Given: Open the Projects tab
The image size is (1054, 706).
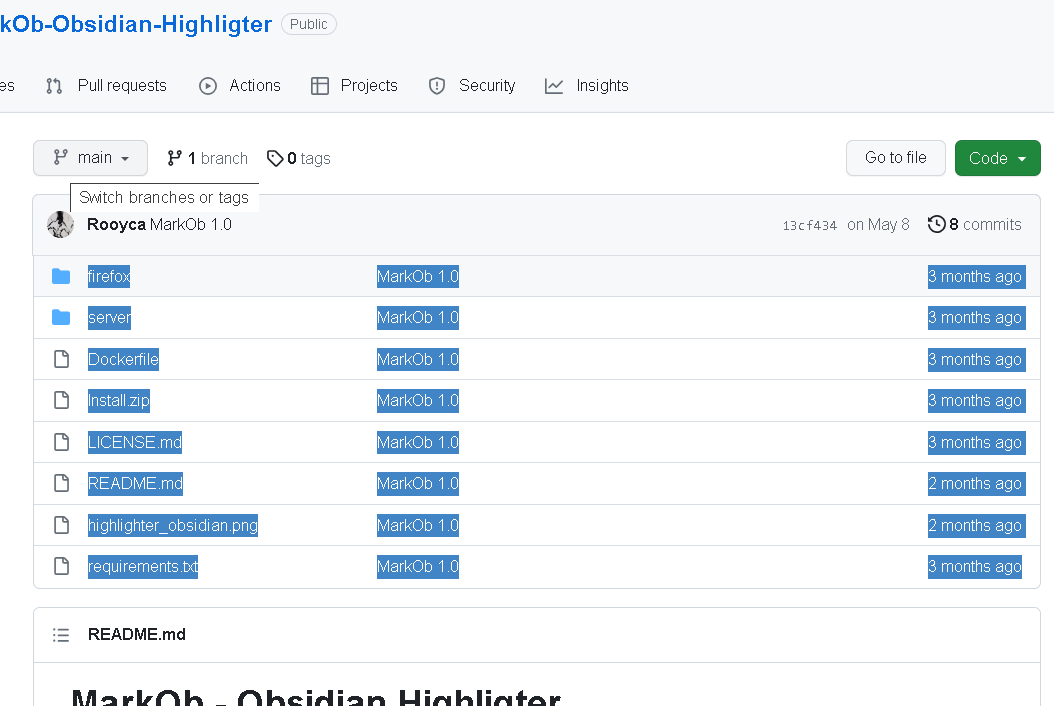Looking at the screenshot, I should pos(354,85).
